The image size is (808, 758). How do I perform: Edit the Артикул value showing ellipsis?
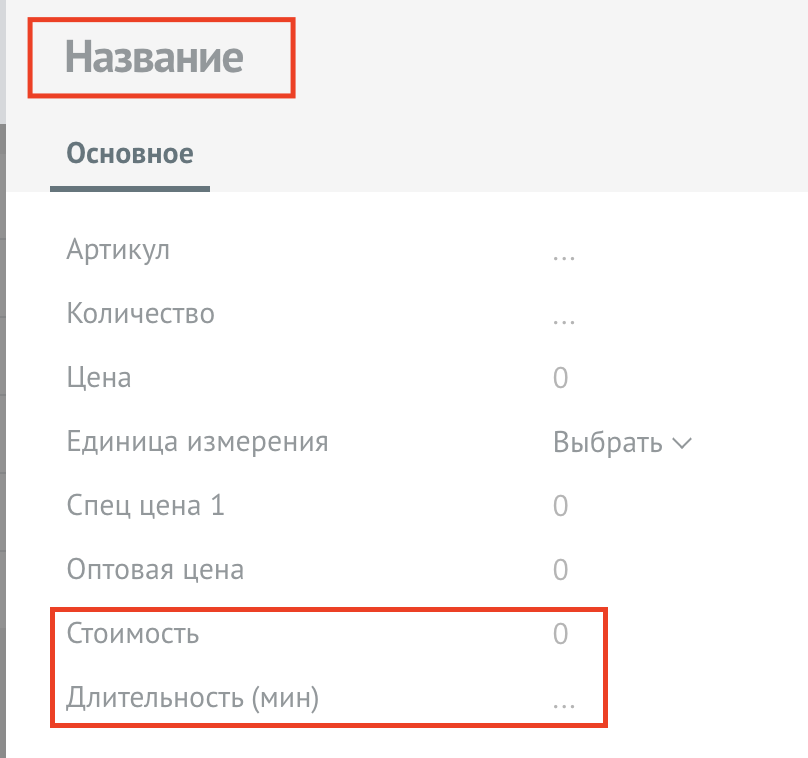565,250
